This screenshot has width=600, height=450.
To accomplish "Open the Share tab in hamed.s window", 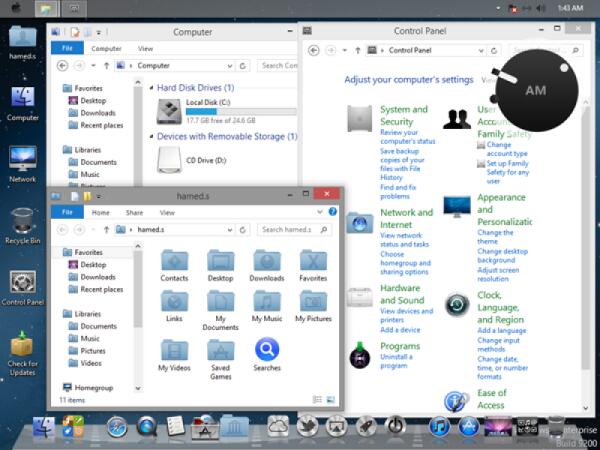I will (134, 212).
